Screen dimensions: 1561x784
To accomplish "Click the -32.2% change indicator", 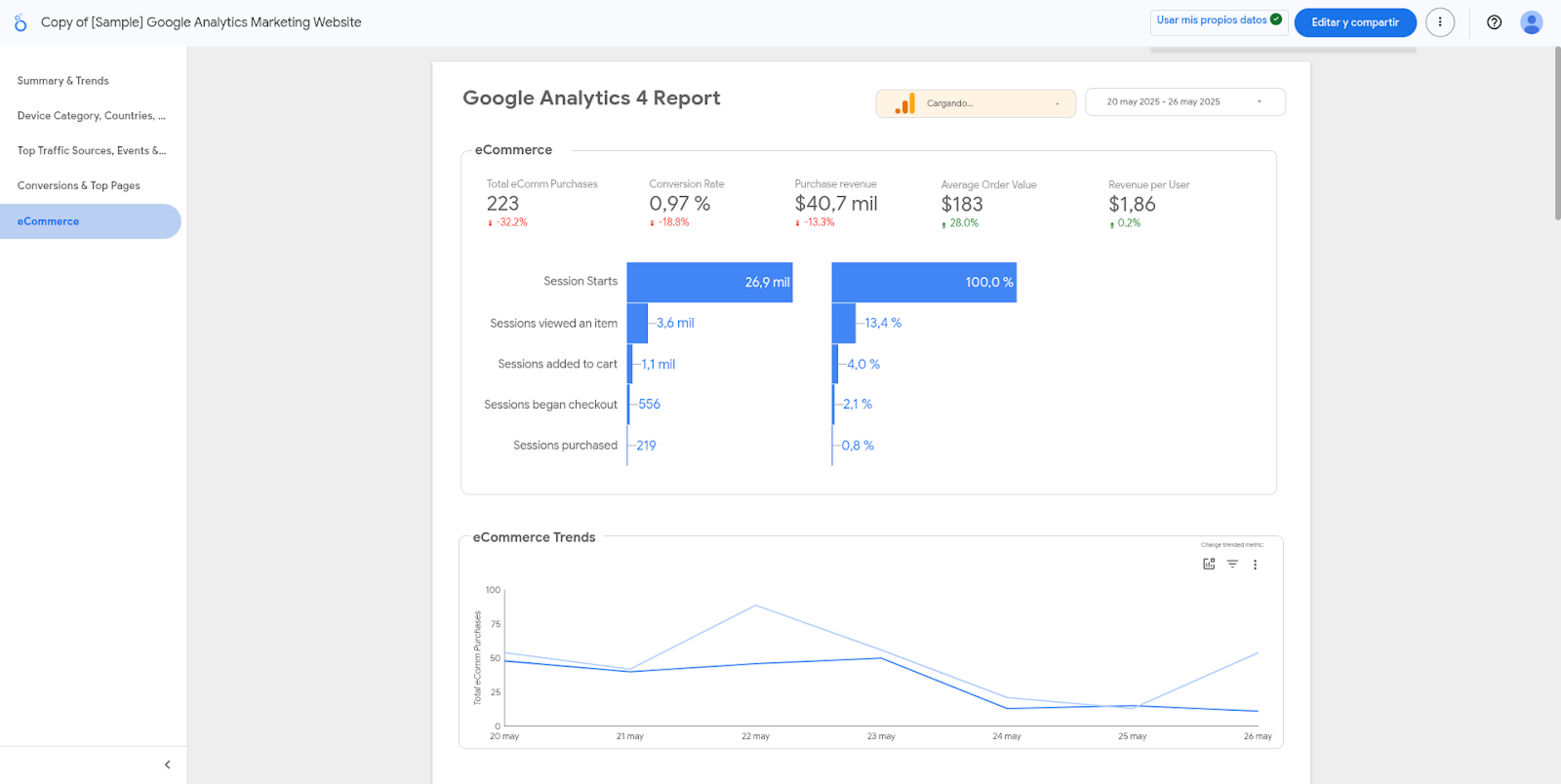I will coord(507,222).
